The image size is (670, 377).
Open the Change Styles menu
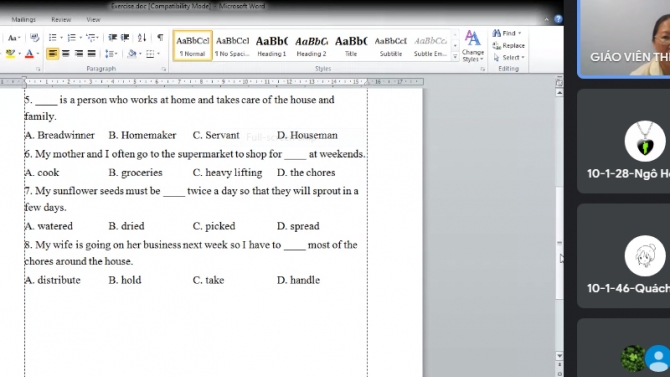pyautogui.click(x=473, y=46)
